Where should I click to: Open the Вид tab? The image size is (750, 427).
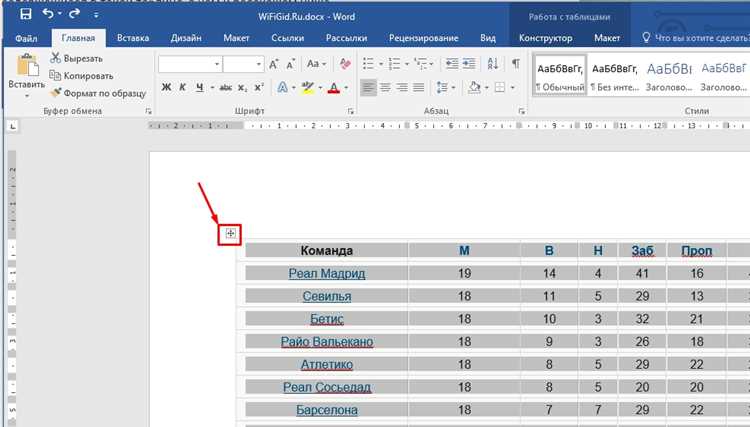pos(488,38)
